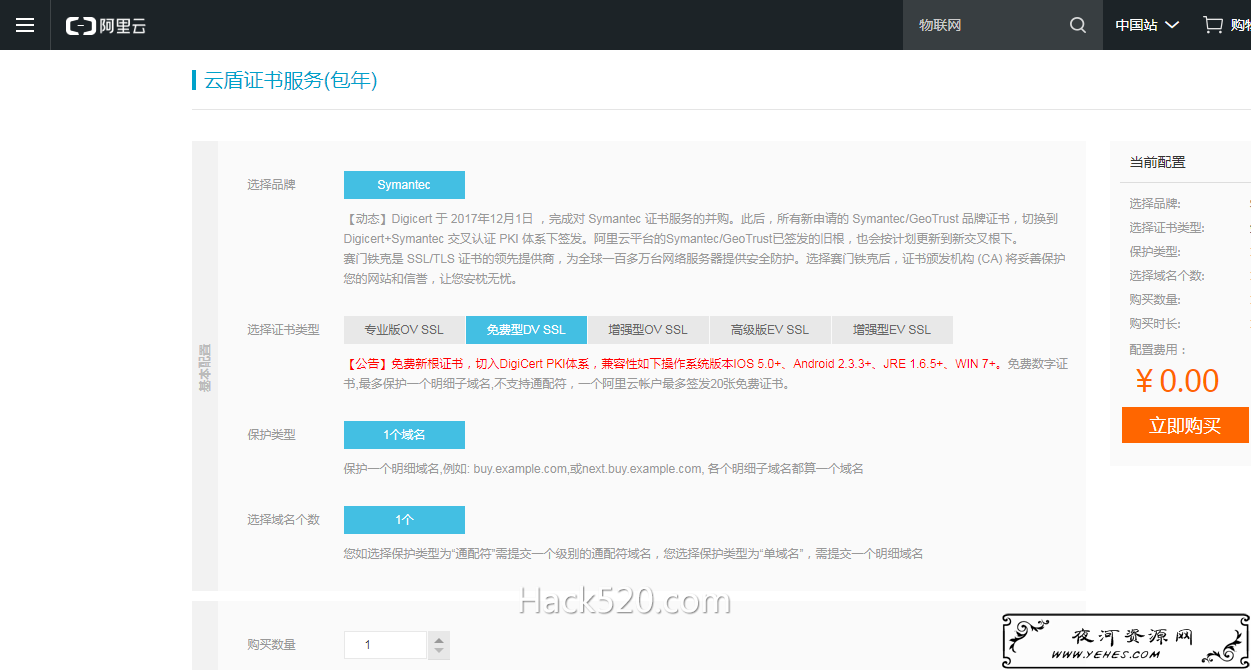Click the search magnifier icon

coord(1077,25)
